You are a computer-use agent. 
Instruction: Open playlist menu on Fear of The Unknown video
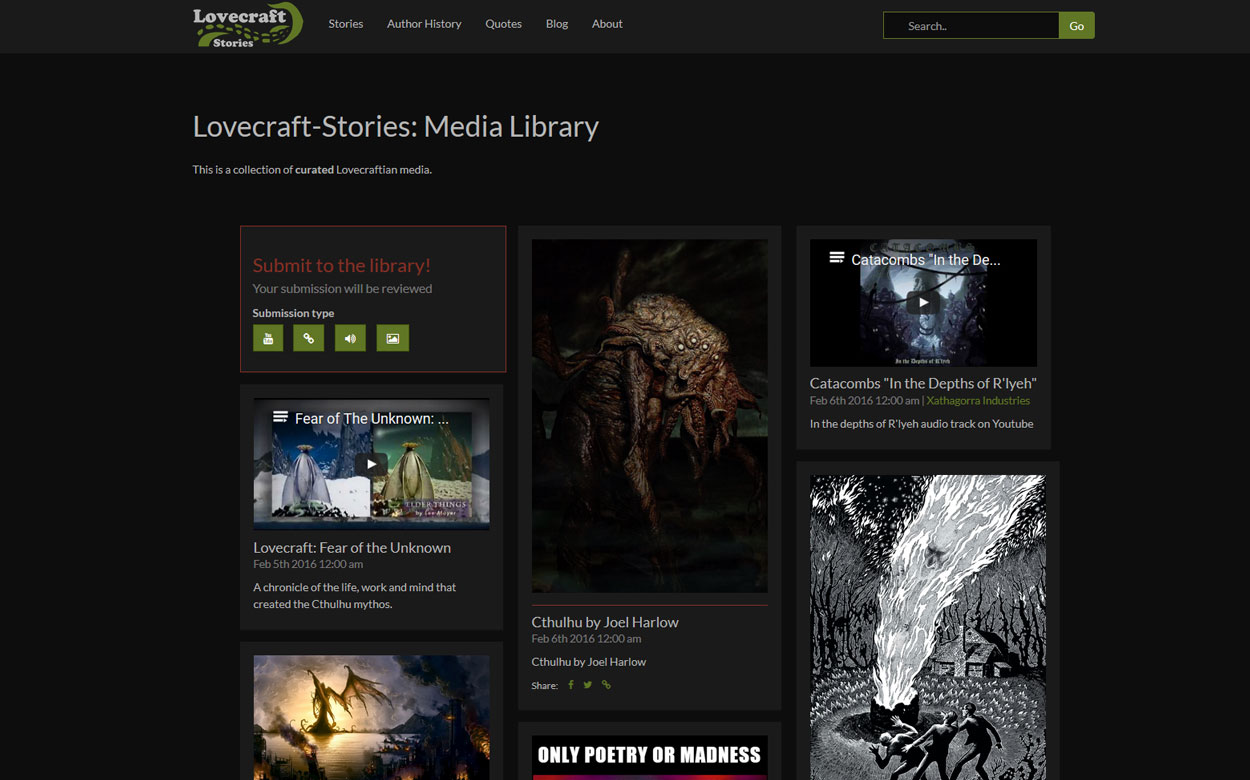click(x=280, y=417)
